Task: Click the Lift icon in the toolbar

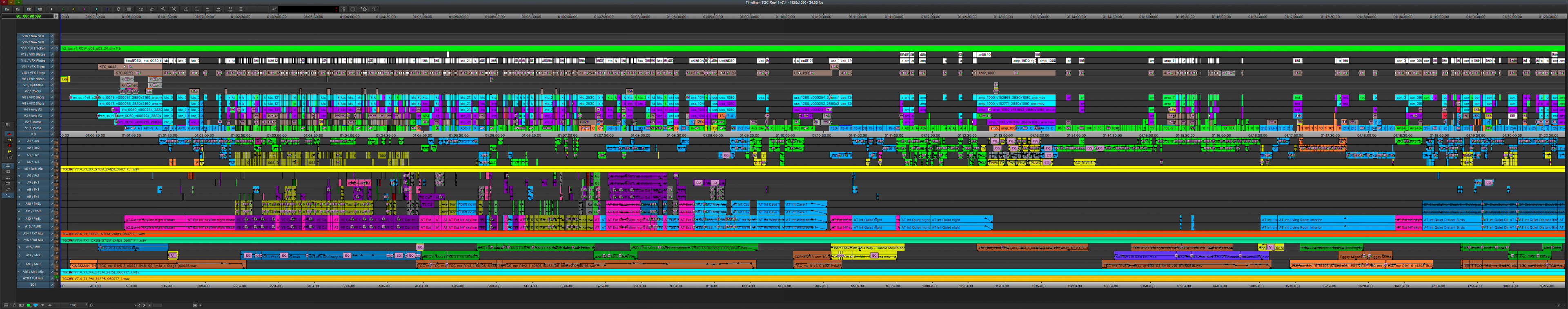Action: 207,10
